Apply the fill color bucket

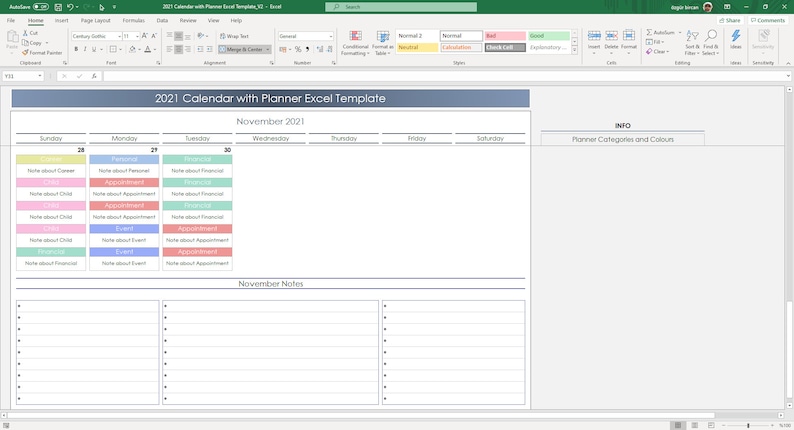tap(132, 49)
